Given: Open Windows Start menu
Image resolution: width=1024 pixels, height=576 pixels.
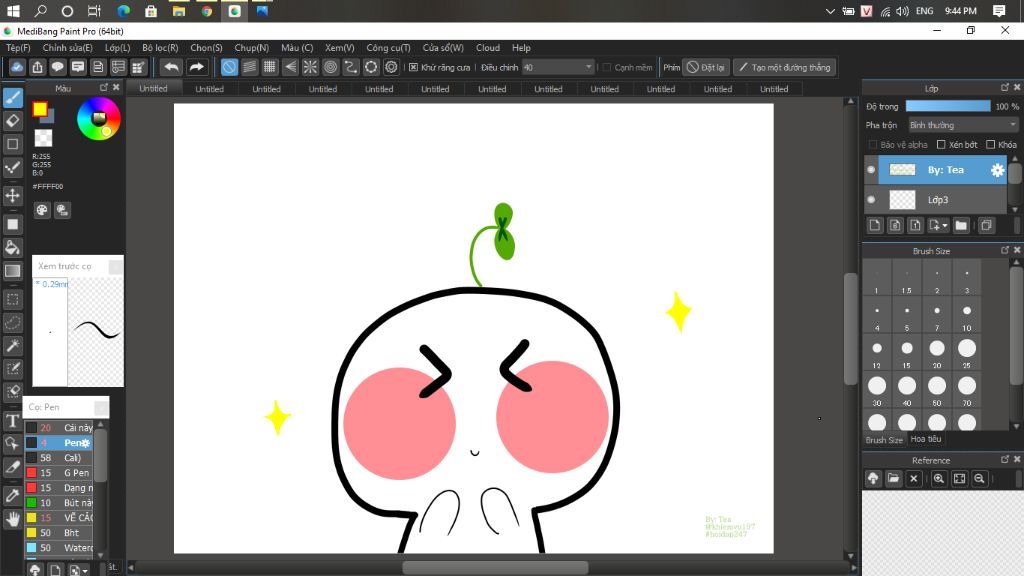Looking at the screenshot, I should [x=13, y=11].
